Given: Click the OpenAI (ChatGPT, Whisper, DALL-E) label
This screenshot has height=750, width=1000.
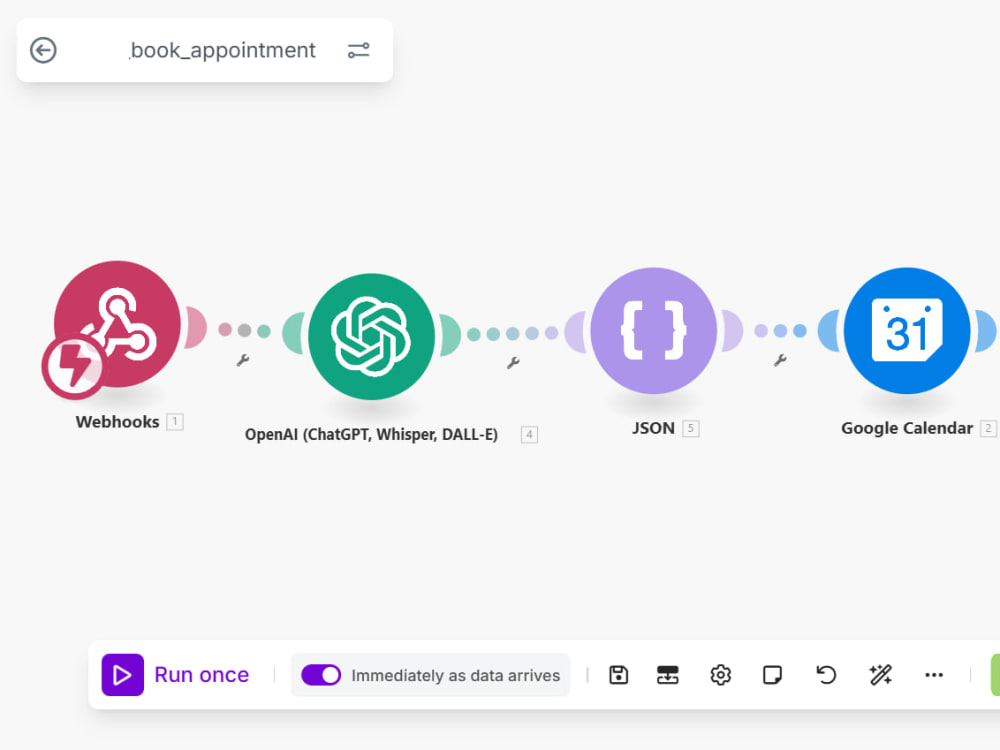Looking at the screenshot, I should coord(371,434).
